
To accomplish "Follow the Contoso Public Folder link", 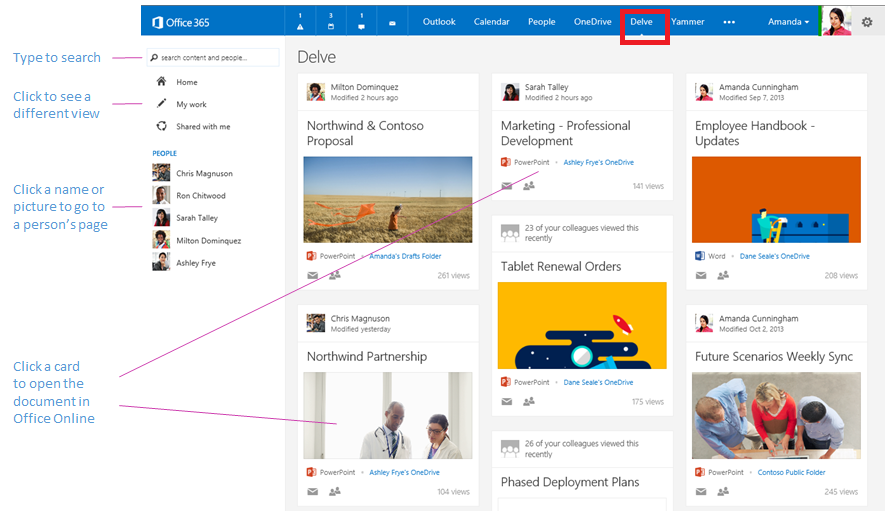I will coord(791,472).
